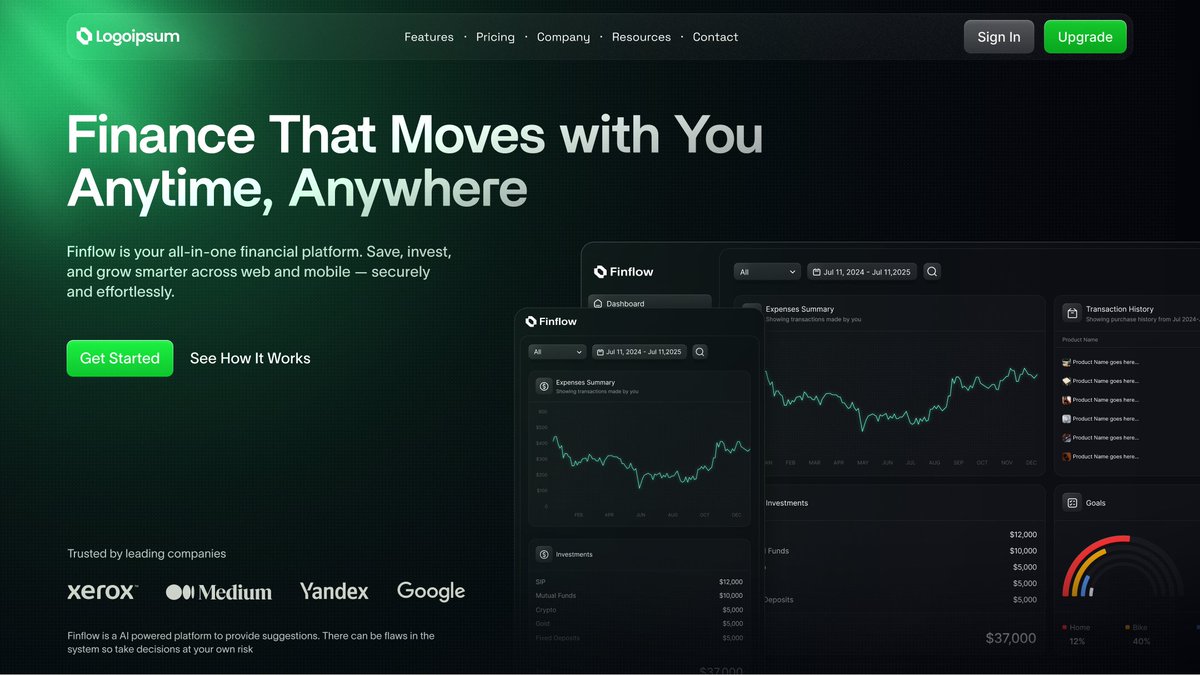Click the Goals card title
Screen dimensions: 1200x675
point(1096,503)
